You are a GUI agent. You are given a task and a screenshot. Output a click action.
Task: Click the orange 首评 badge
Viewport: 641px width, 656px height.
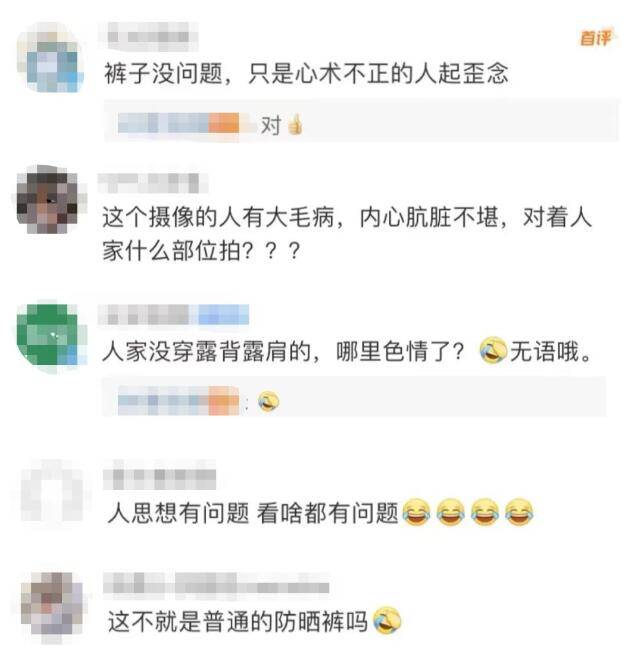(595, 38)
